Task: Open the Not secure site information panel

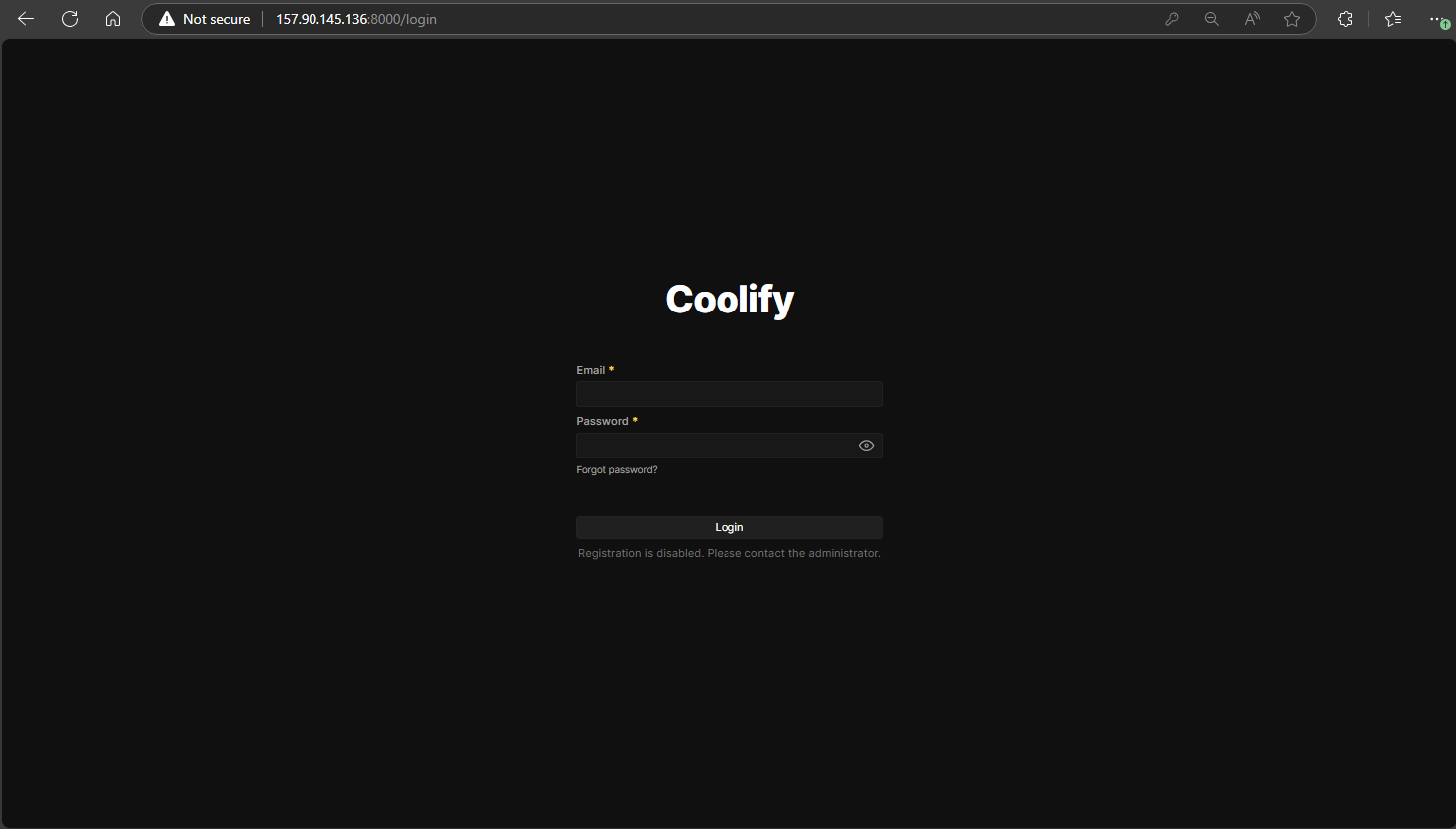Action: (214, 19)
